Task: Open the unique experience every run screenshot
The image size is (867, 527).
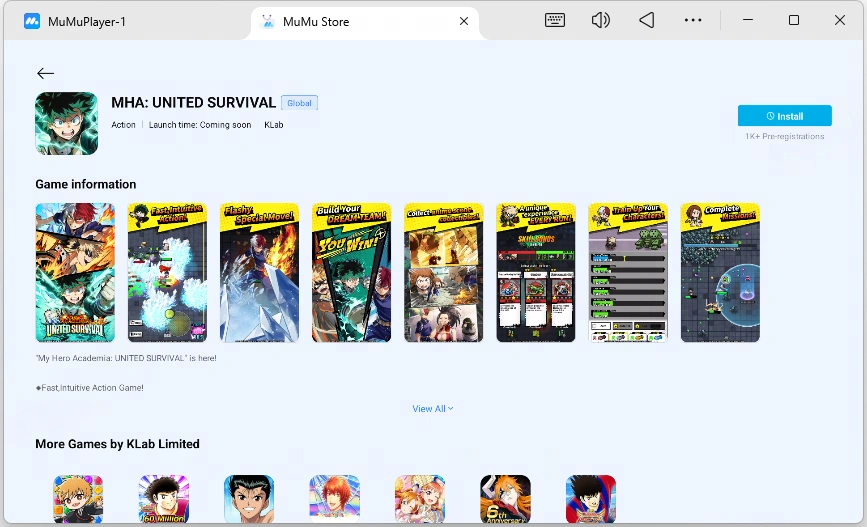Action: 536,272
